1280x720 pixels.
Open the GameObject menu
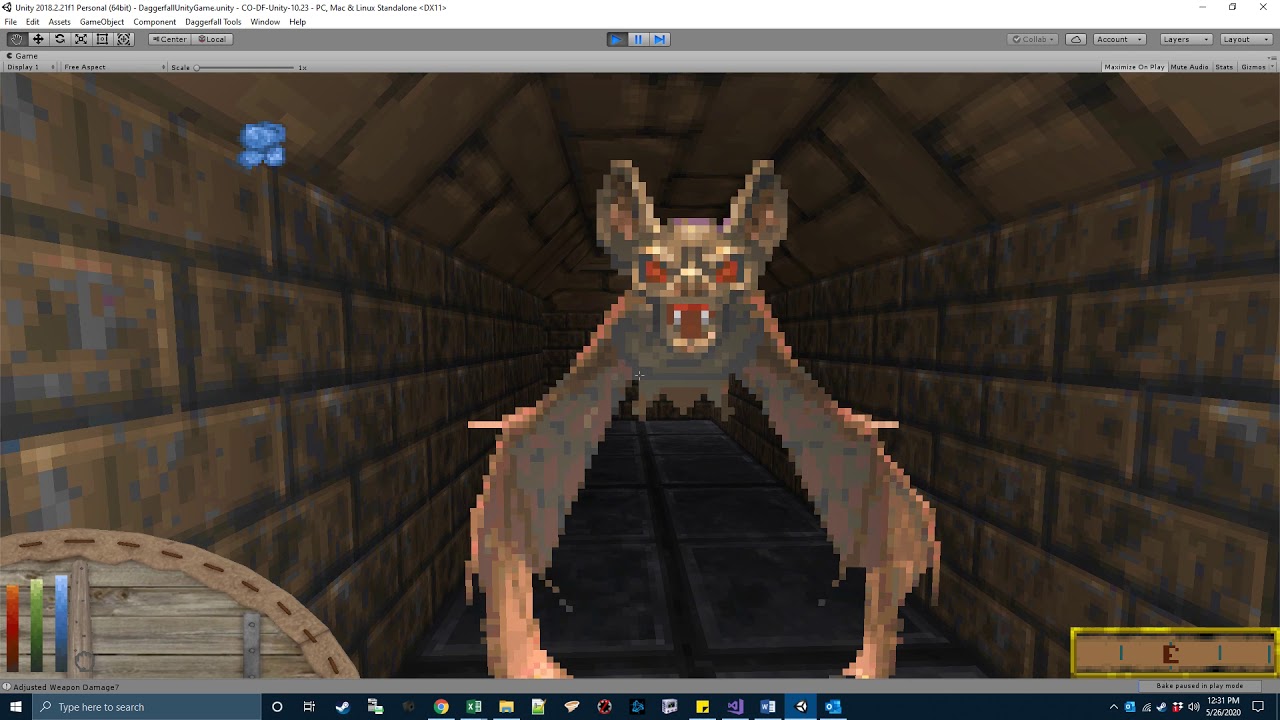(x=102, y=22)
